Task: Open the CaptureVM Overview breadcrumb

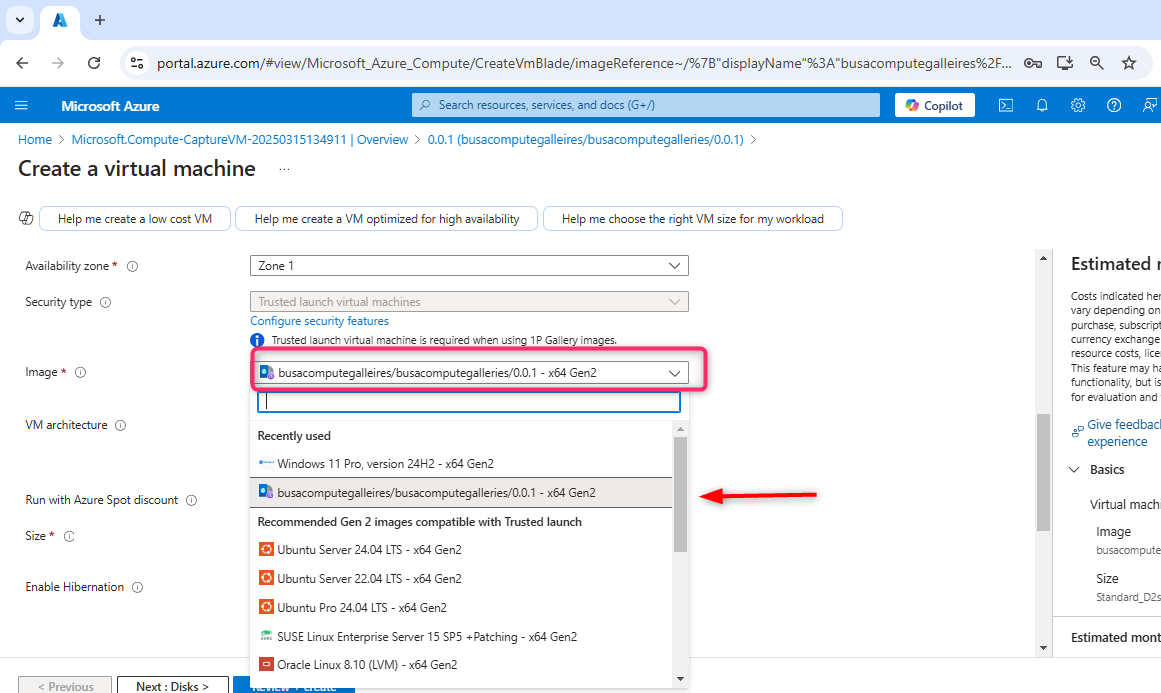Action: tap(240, 139)
